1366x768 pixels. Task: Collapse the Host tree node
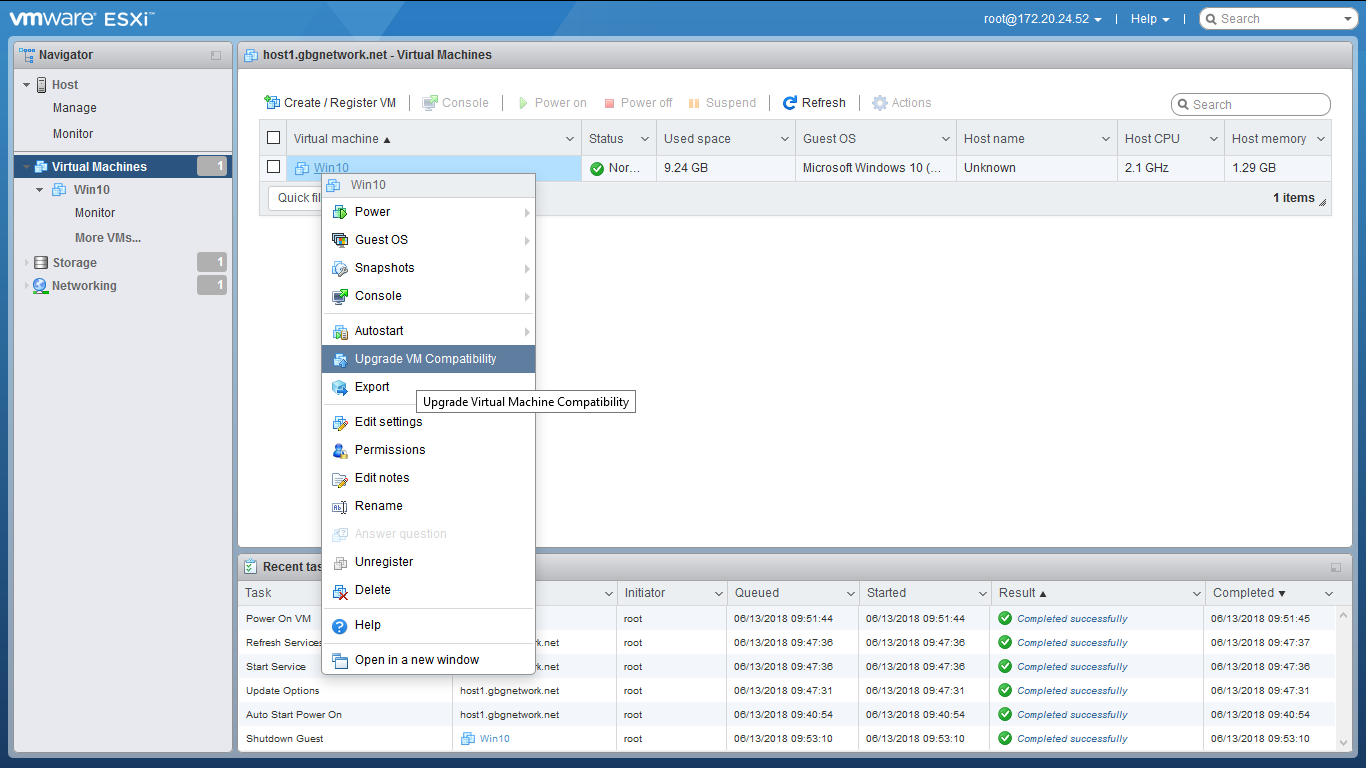[27, 85]
